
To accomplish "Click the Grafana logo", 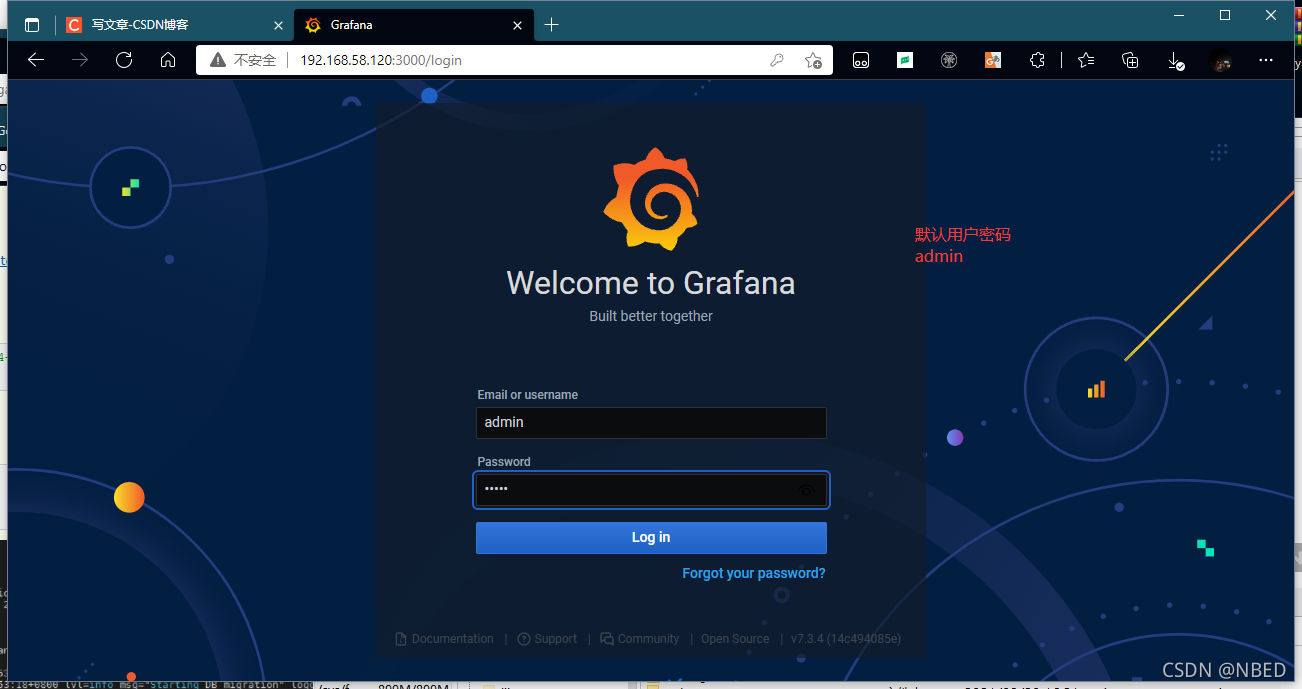I will [x=651, y=198].
